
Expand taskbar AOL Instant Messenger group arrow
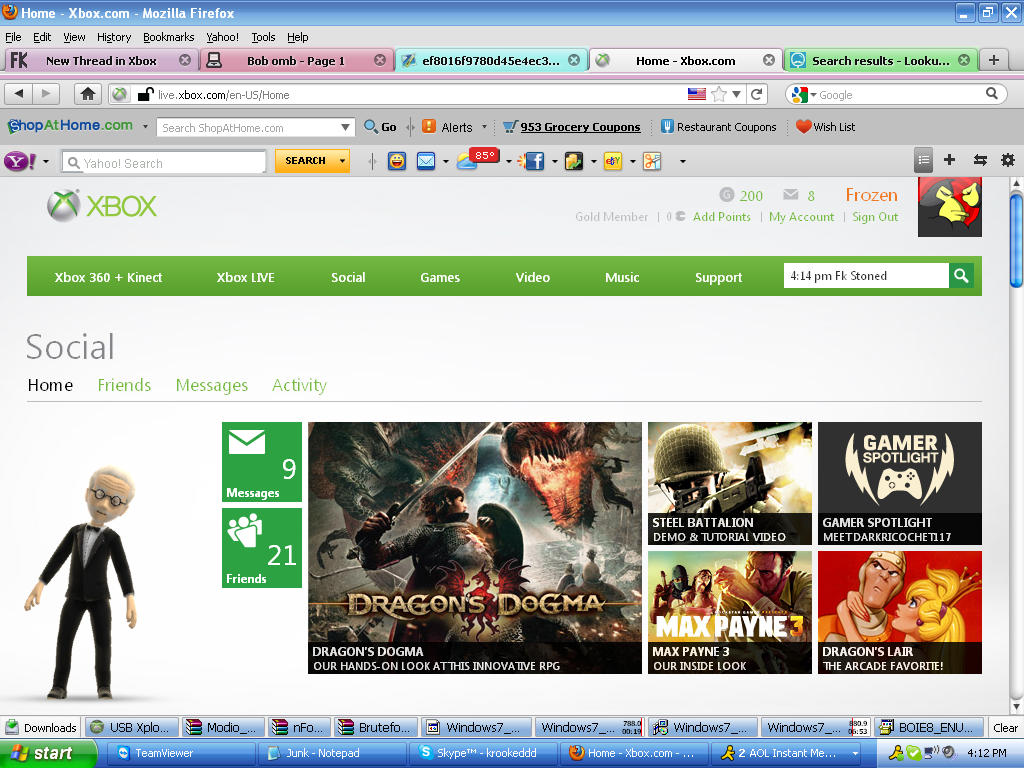pyautogui.click(x=855, y=754)
